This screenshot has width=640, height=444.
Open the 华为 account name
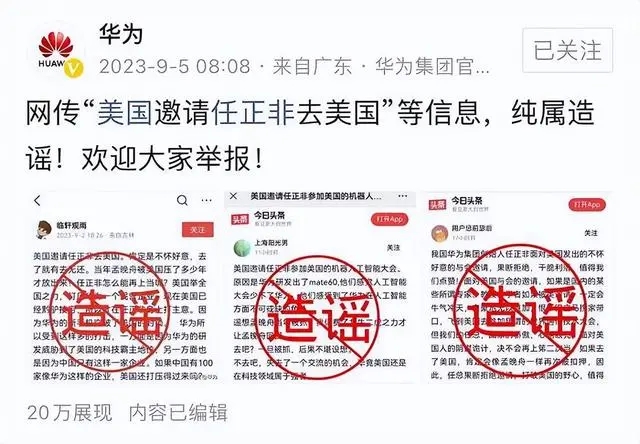[121, 34]
